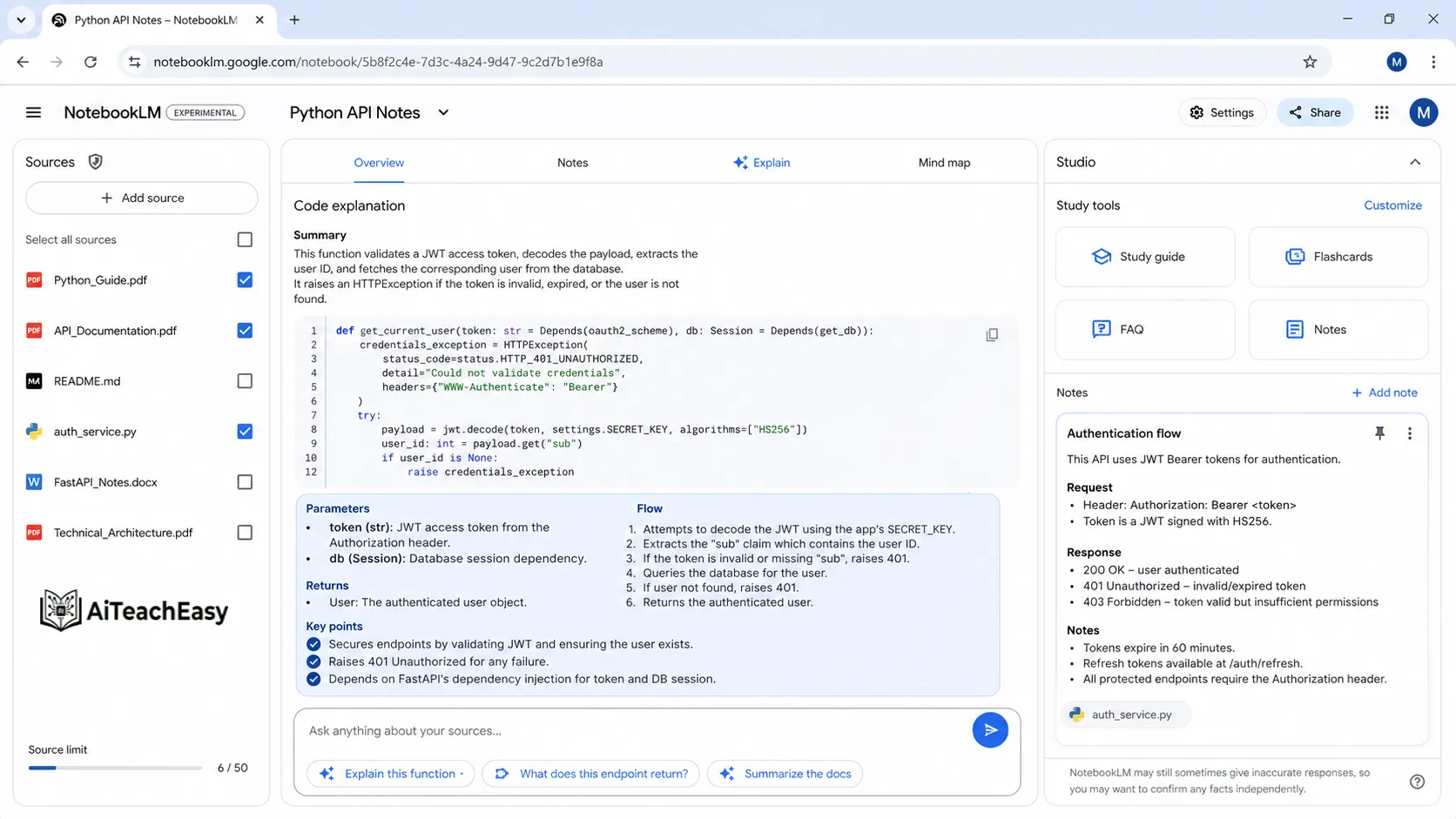Uncheck API_Documentation.pdf source

(x=245, y=331)
